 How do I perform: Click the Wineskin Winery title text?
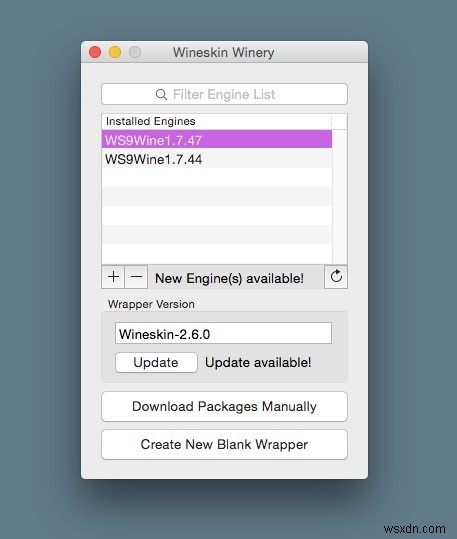224,53
